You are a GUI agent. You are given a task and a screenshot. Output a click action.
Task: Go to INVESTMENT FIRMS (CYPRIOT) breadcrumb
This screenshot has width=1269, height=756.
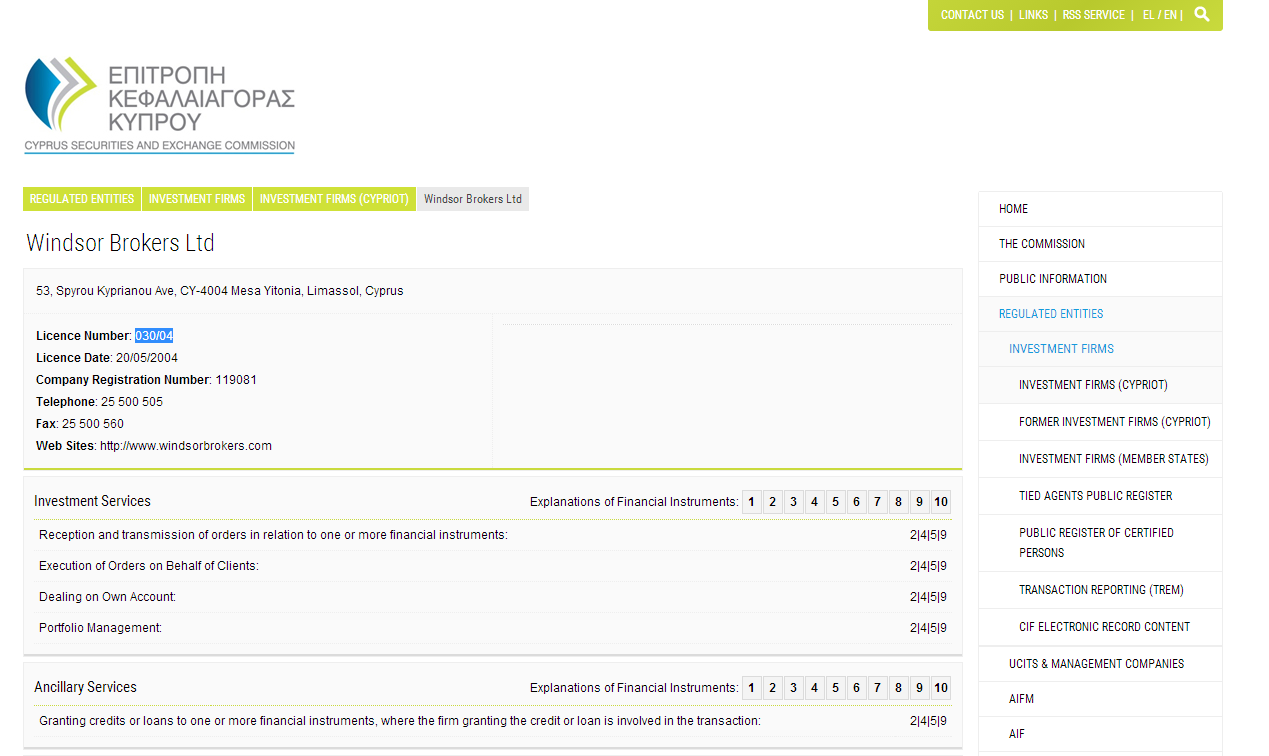334,199
